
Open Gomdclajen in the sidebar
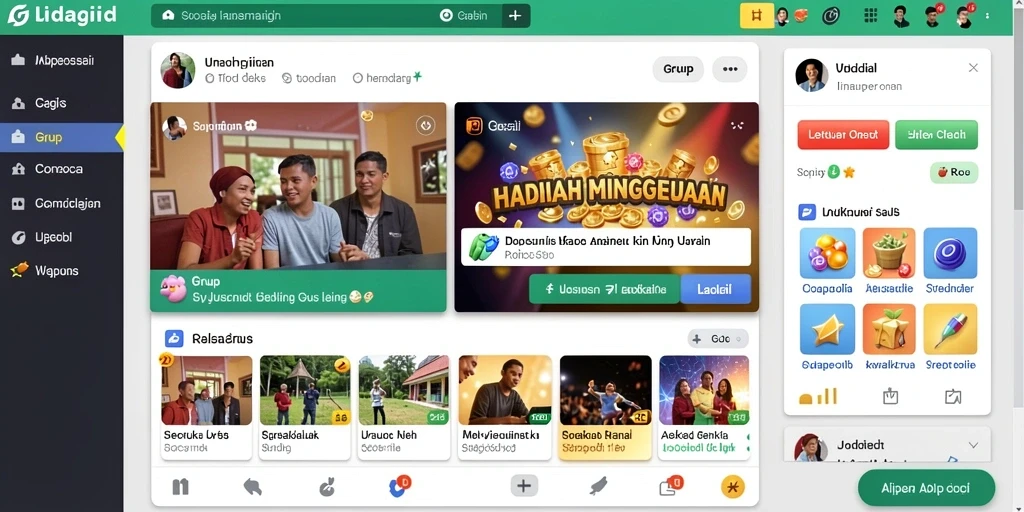(x=61, y=204)
